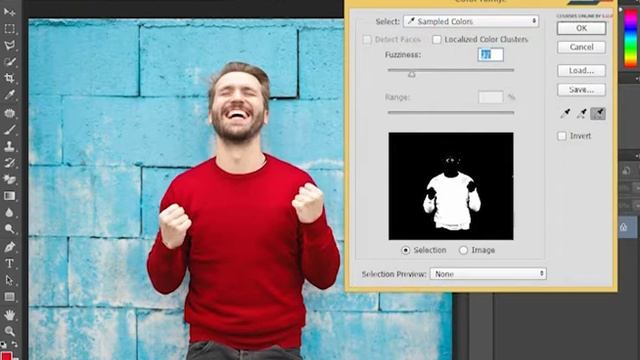Click the Range percentage field

coord(491,97)
